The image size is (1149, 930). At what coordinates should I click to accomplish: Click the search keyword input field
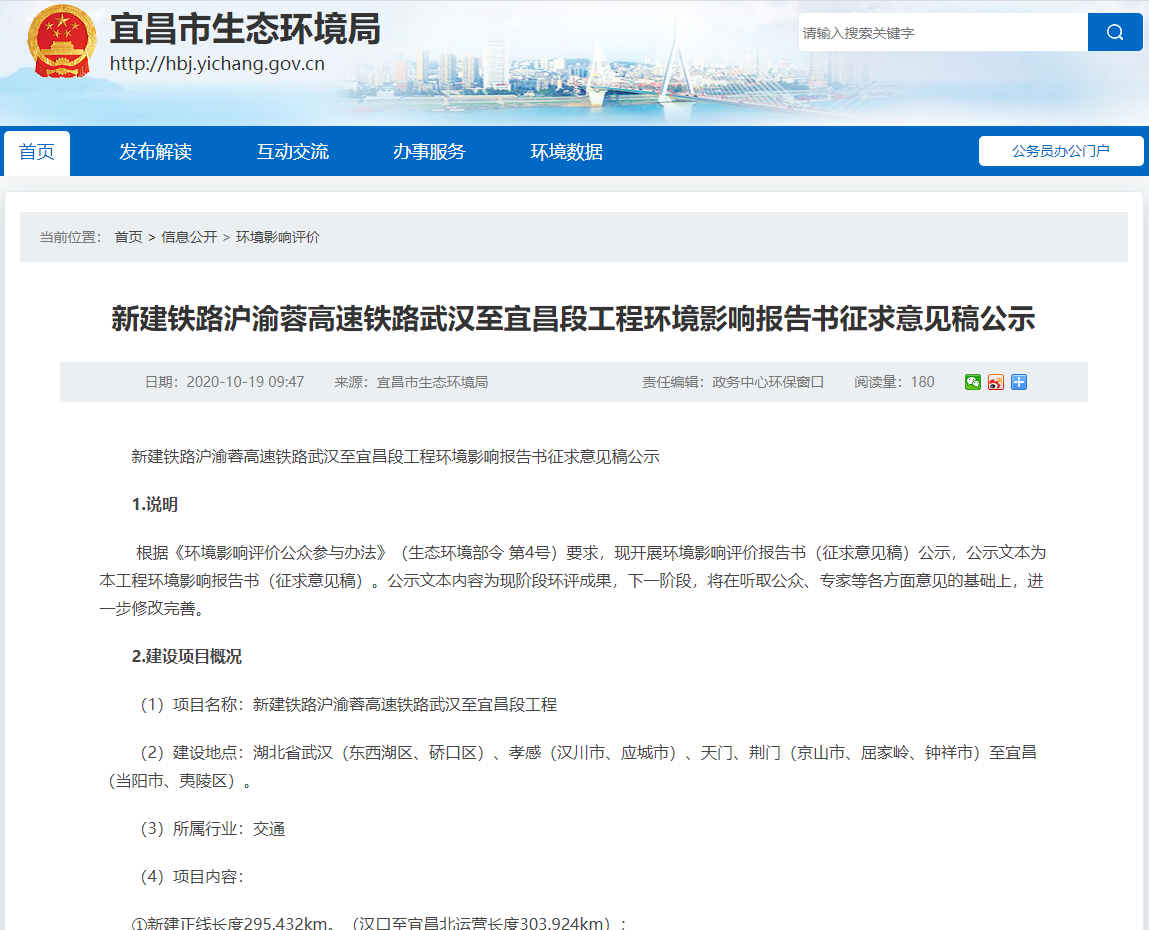coord(942,33)
